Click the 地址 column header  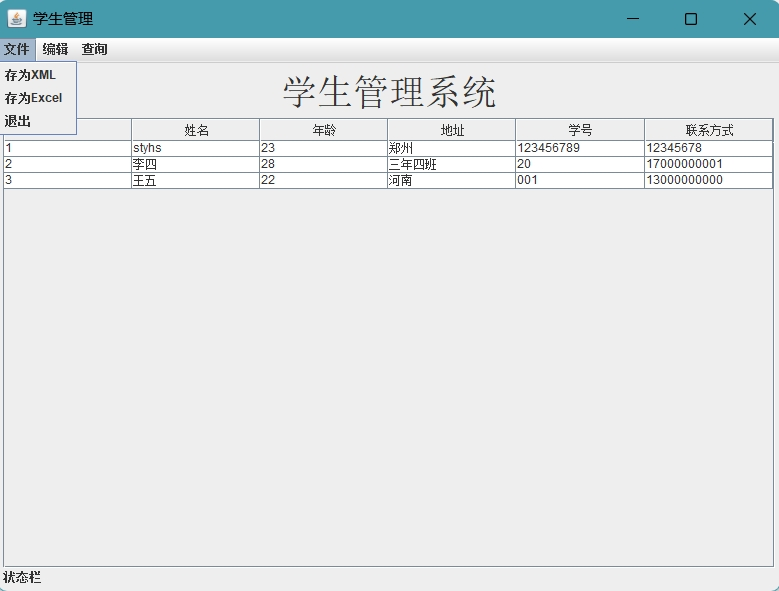452,130
